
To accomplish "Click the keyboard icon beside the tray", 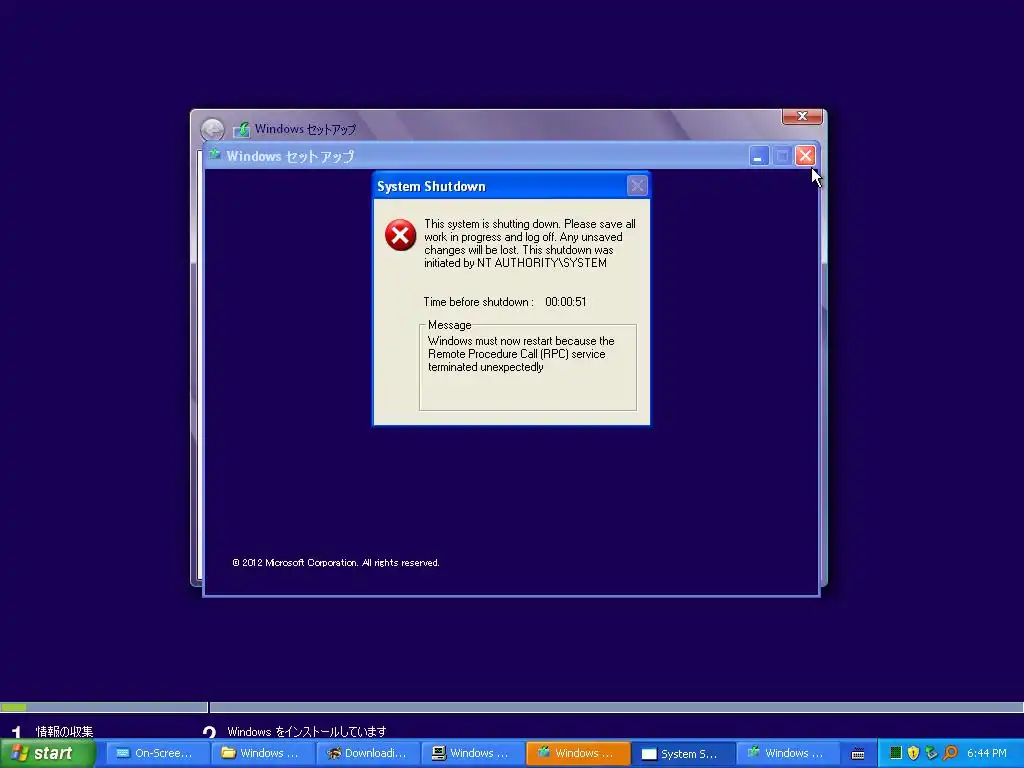I will (x=858, y=754).
